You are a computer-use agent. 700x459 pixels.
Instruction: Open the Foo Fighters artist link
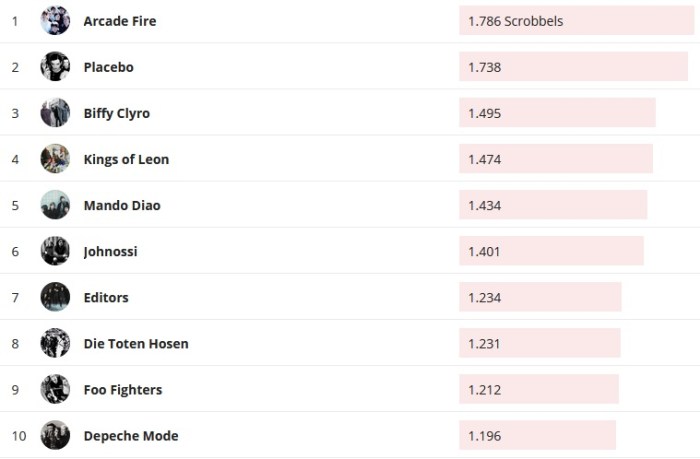point(123,390)
